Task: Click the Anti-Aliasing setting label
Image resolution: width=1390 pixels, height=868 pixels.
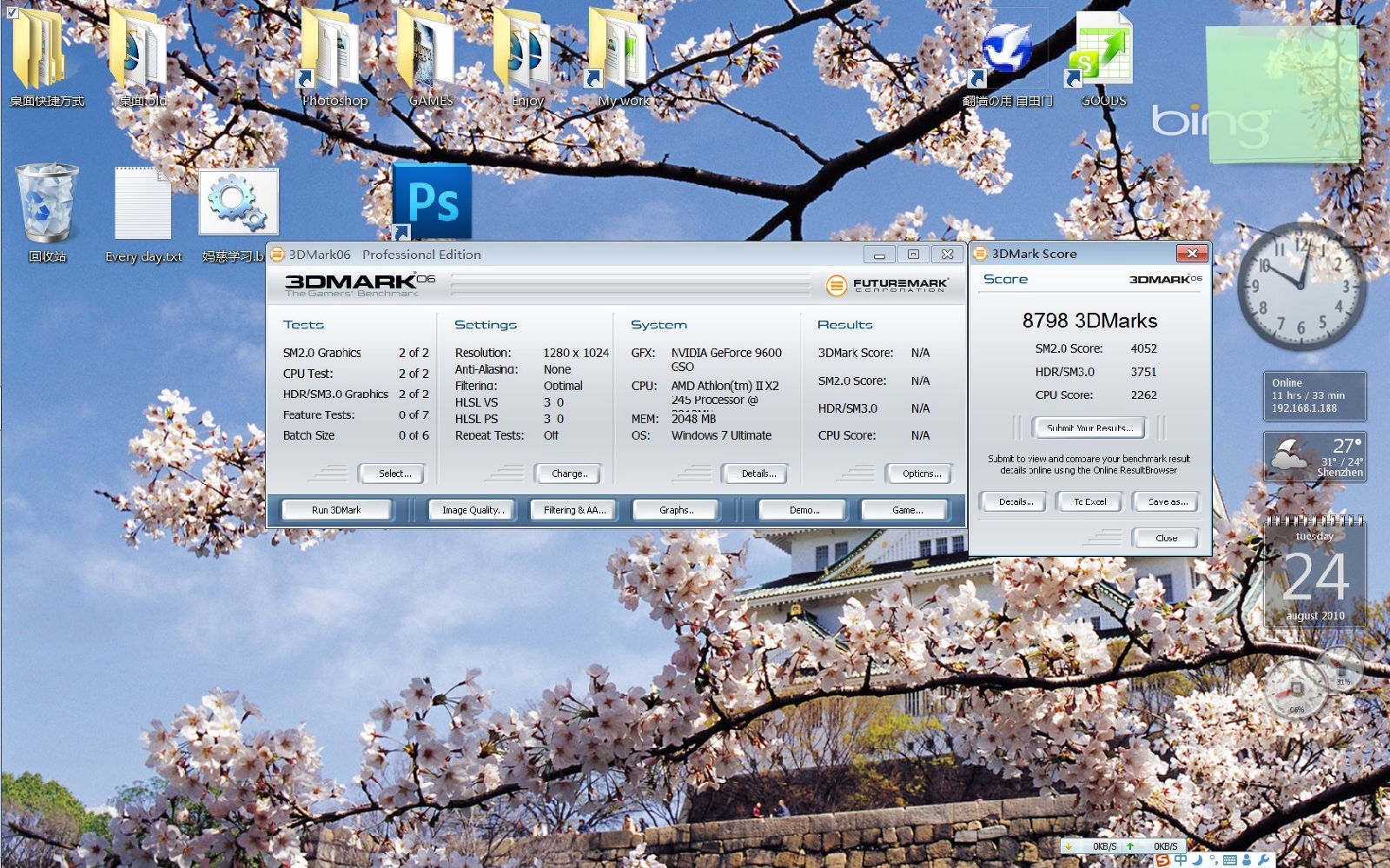Action: tap(486, 369)
